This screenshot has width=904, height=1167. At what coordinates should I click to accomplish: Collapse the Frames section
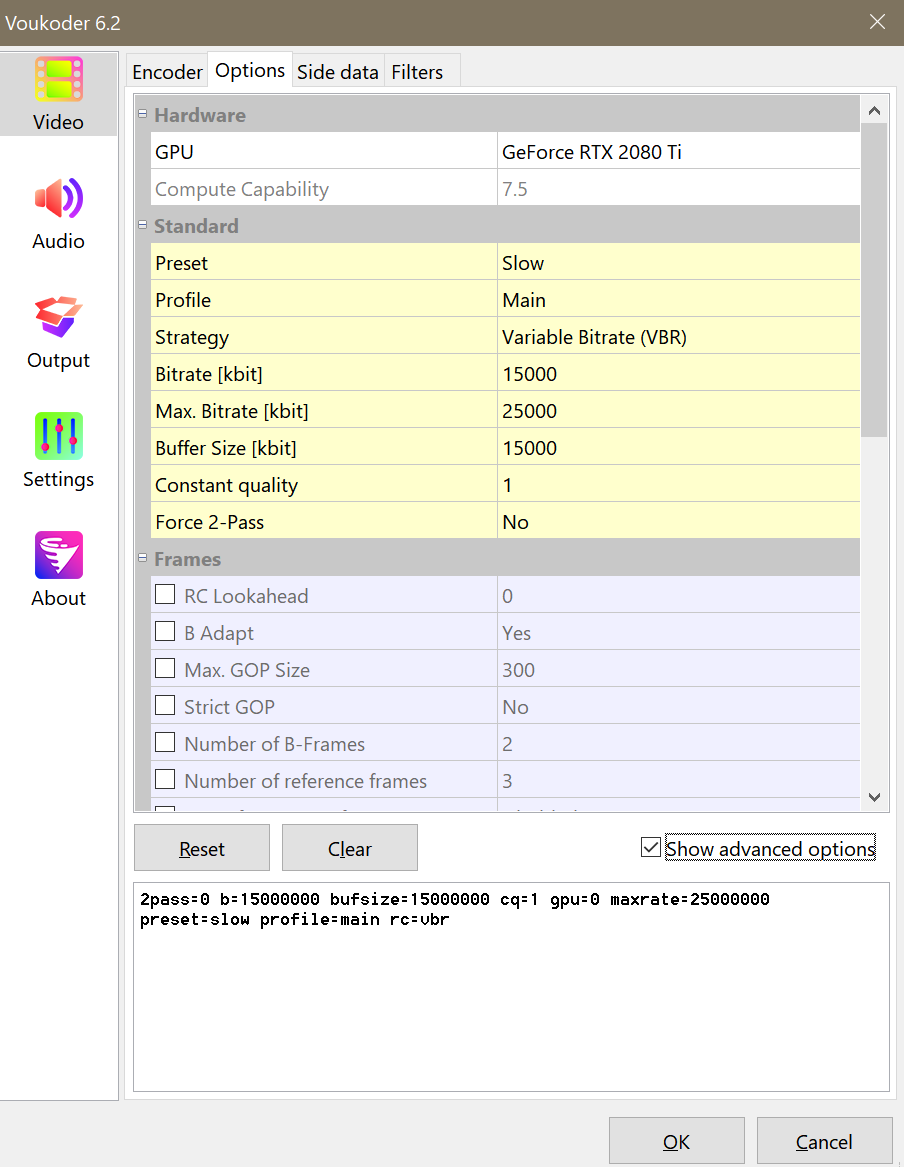(142, 559)
